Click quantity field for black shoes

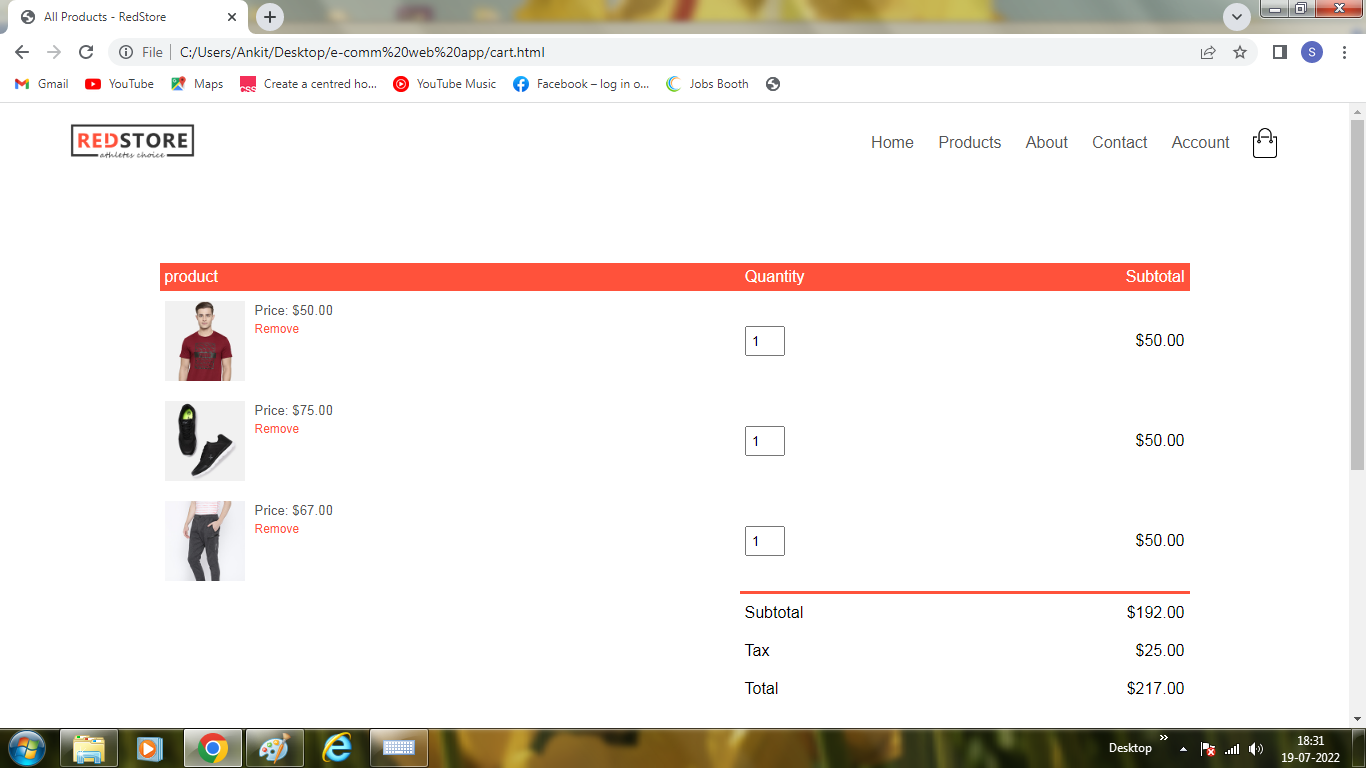click(x=765, y=441)
